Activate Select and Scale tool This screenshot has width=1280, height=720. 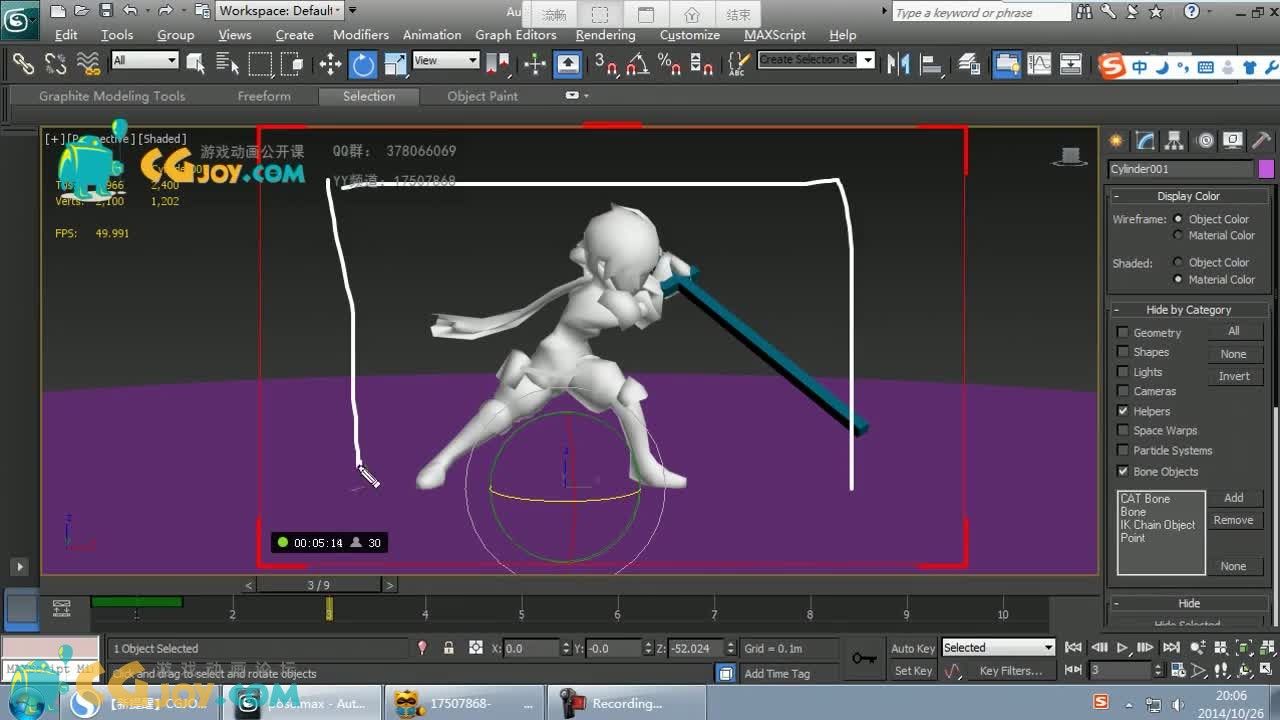[x=395, y=63]
